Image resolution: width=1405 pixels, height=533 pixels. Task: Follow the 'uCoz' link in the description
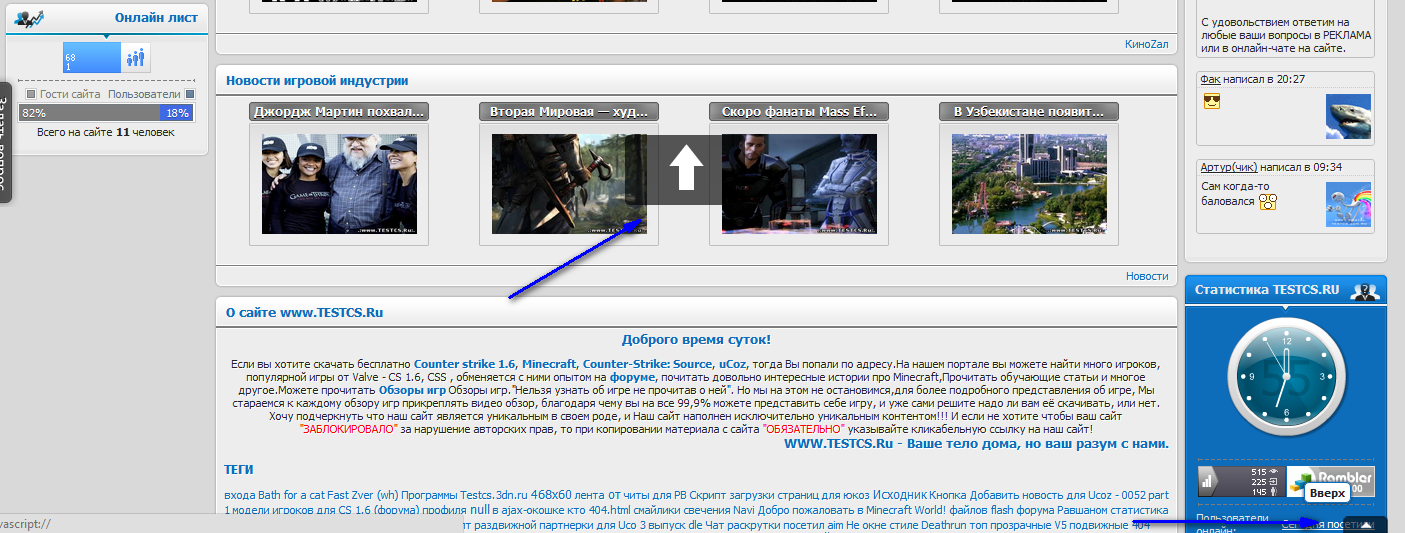[x=734, y=364]
